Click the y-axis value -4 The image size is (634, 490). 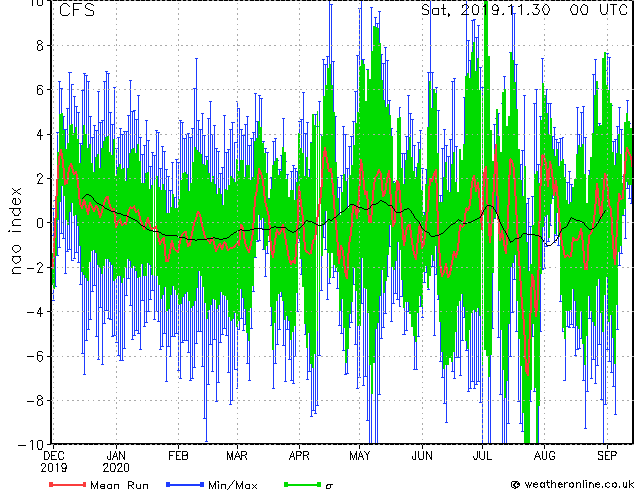(35, 312)
